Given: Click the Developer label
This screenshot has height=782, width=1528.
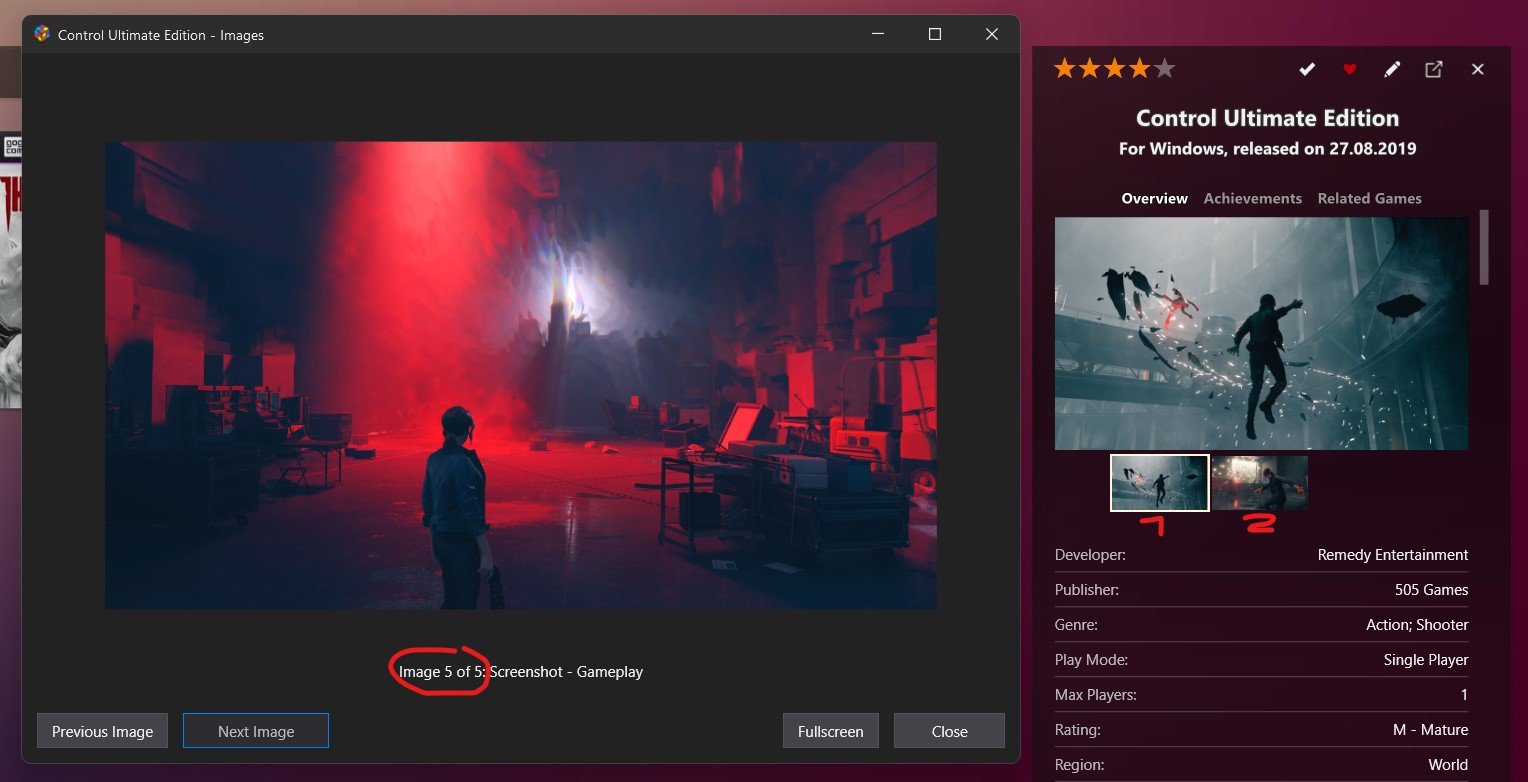Looking at the screenshot, I should point(1090,555).
